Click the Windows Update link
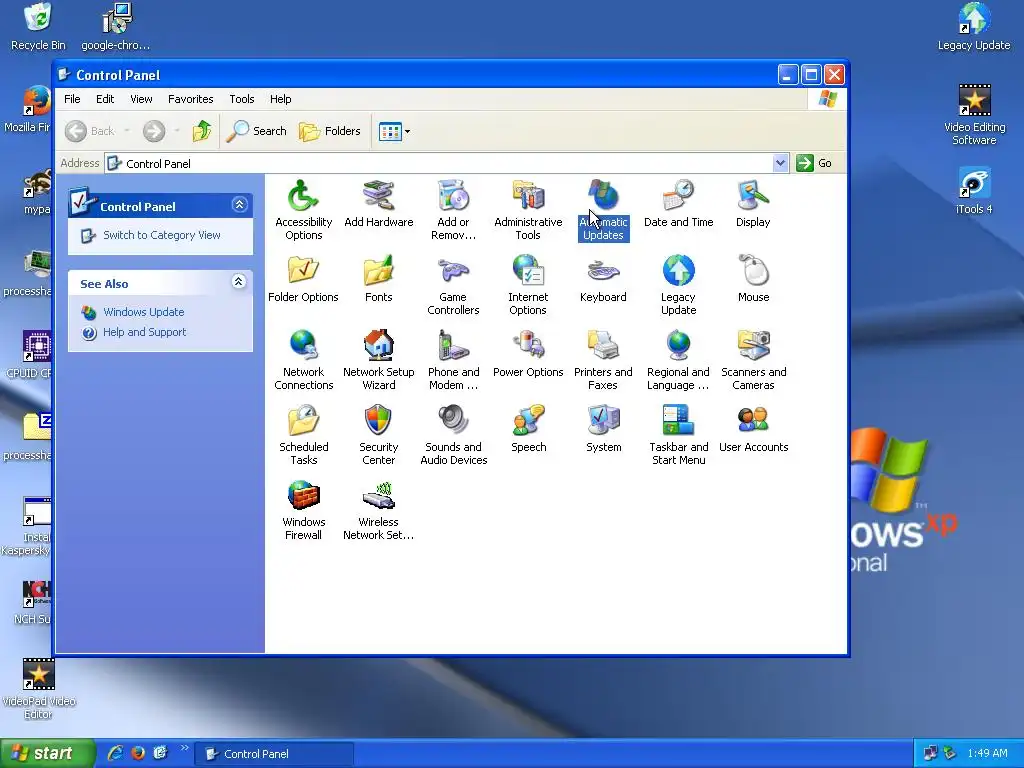Viewport: 1024px width, 768px height. pos(144,312)
